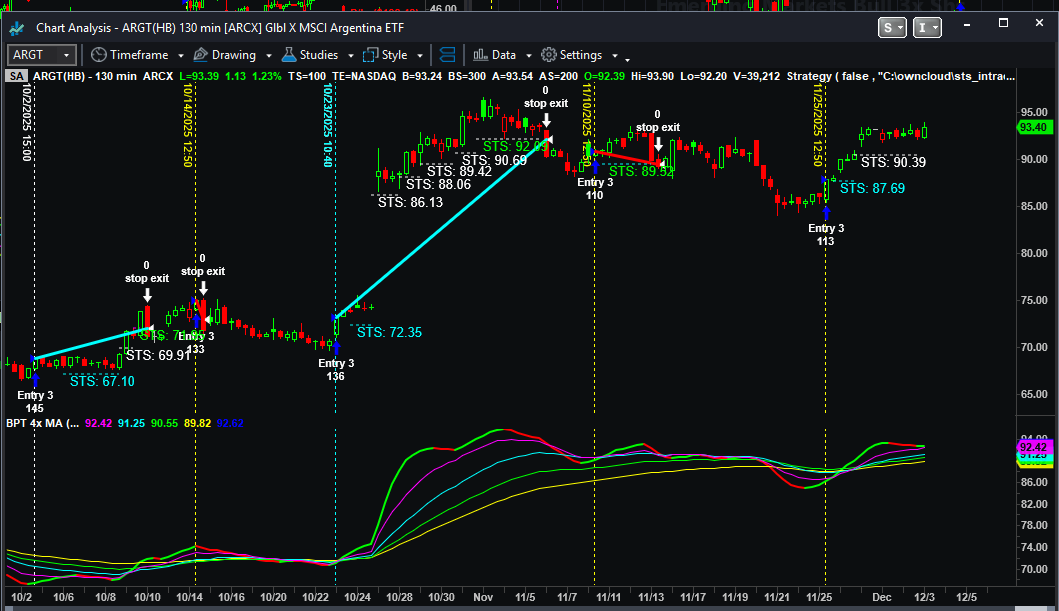
Task: Click the app logo in title bar
Action: (x=17, y=28)
